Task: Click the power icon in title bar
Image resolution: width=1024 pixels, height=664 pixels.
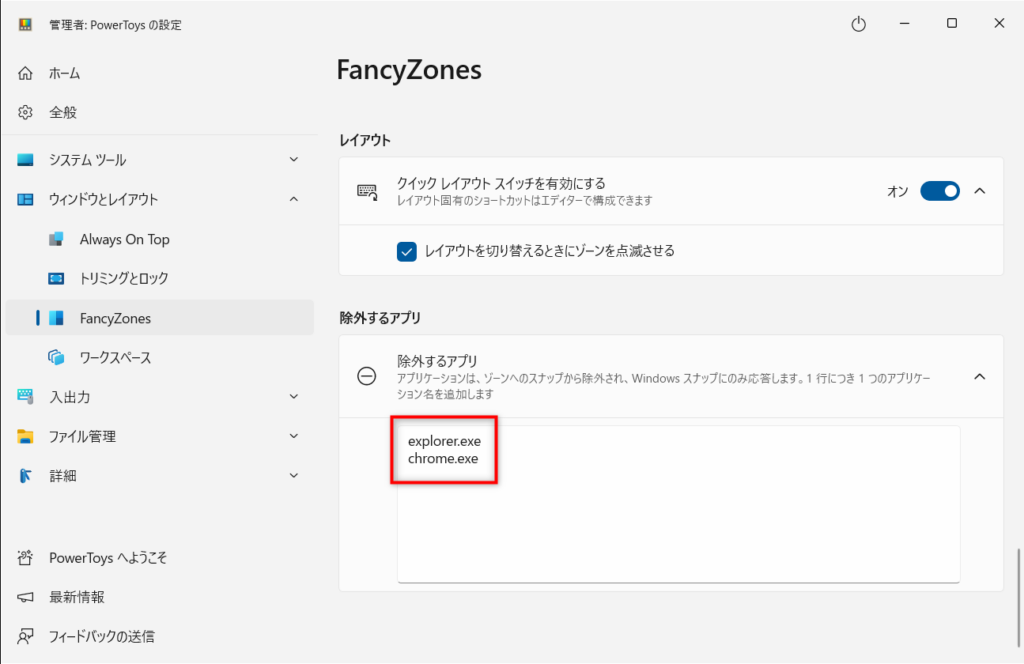Action: pos(858,24)
